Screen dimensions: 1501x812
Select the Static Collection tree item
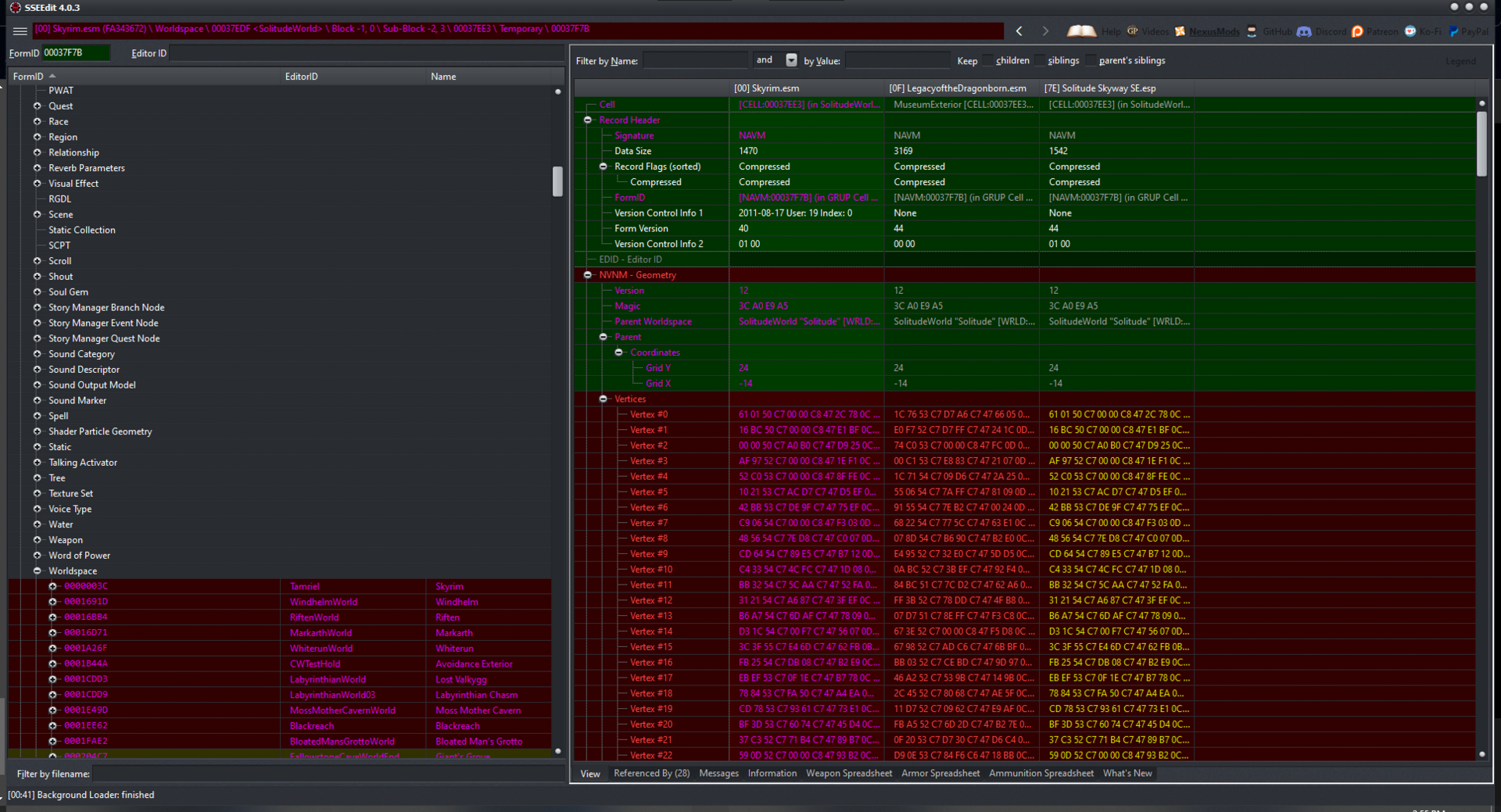(x=82, y=230)
